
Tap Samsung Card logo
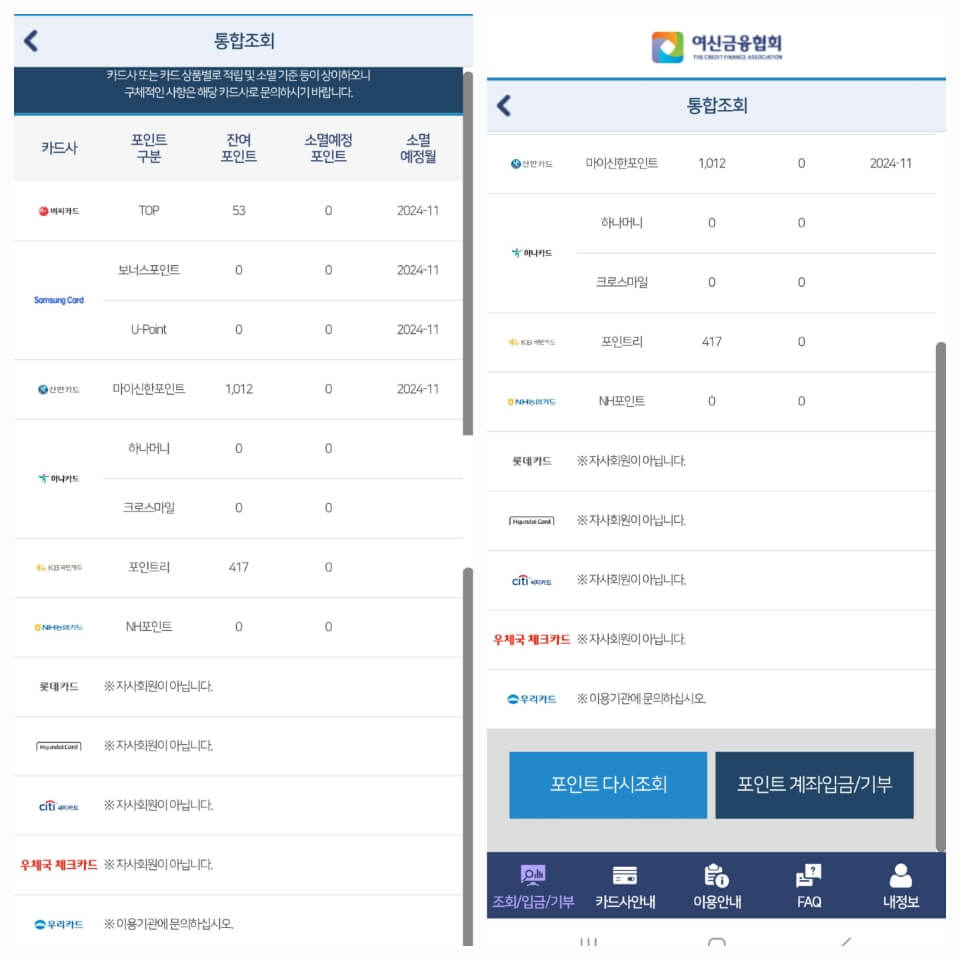[59, 300]
